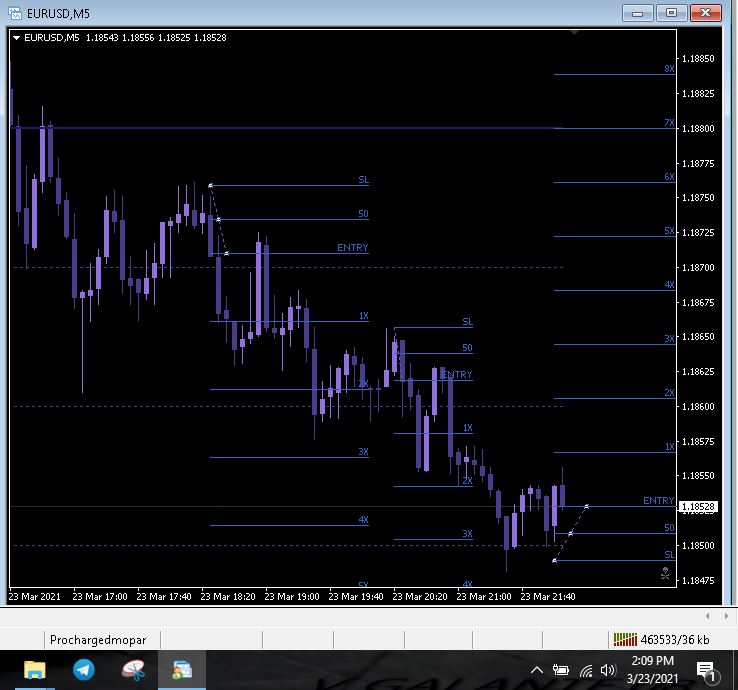The width and height of the screenshot is (738, 690).
Task: Click the 23 Mar 19:40 time label
Action: tap(356, 596)
